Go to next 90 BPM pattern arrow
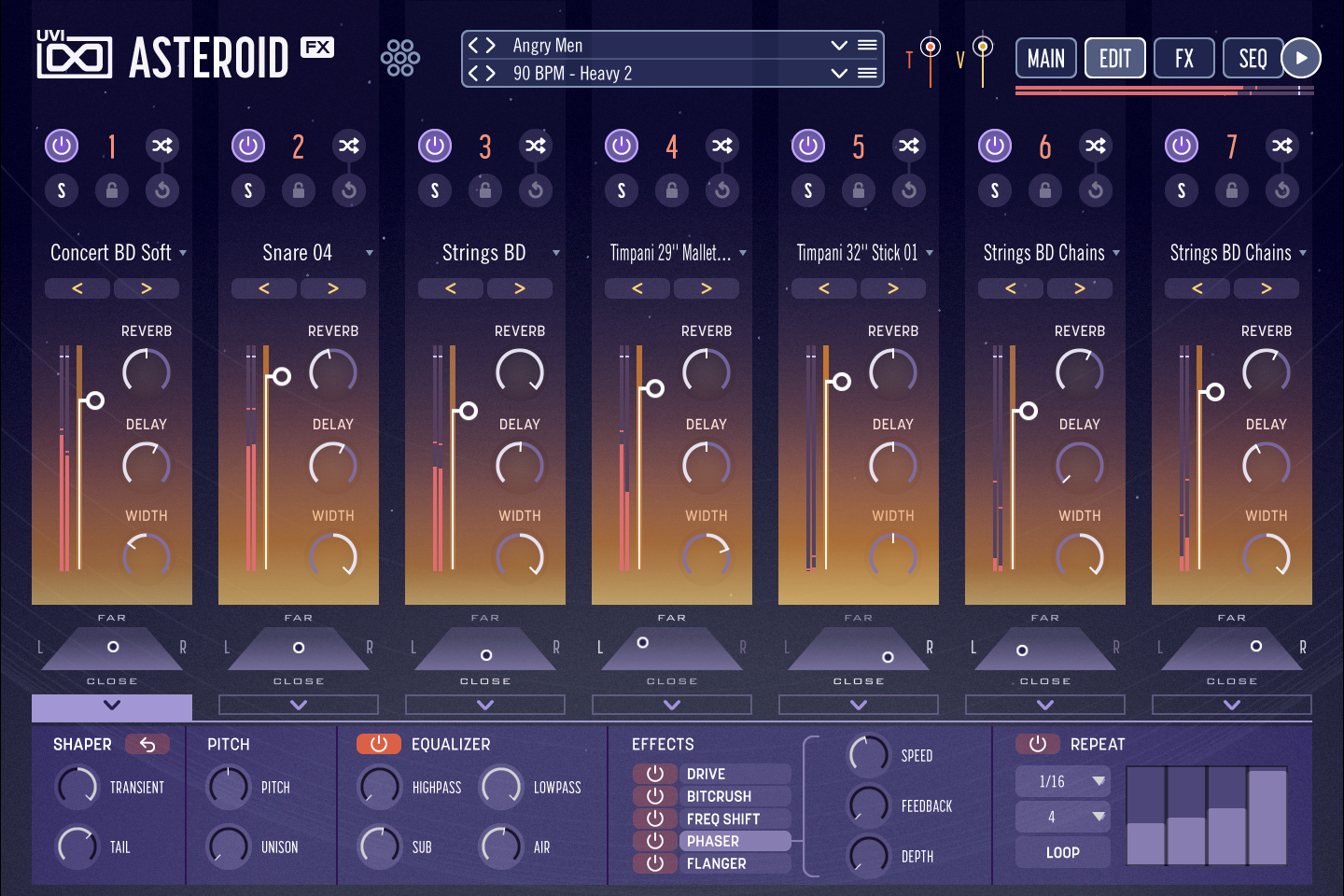Viewport: 1344px width, 896px height. click(490, 73)
